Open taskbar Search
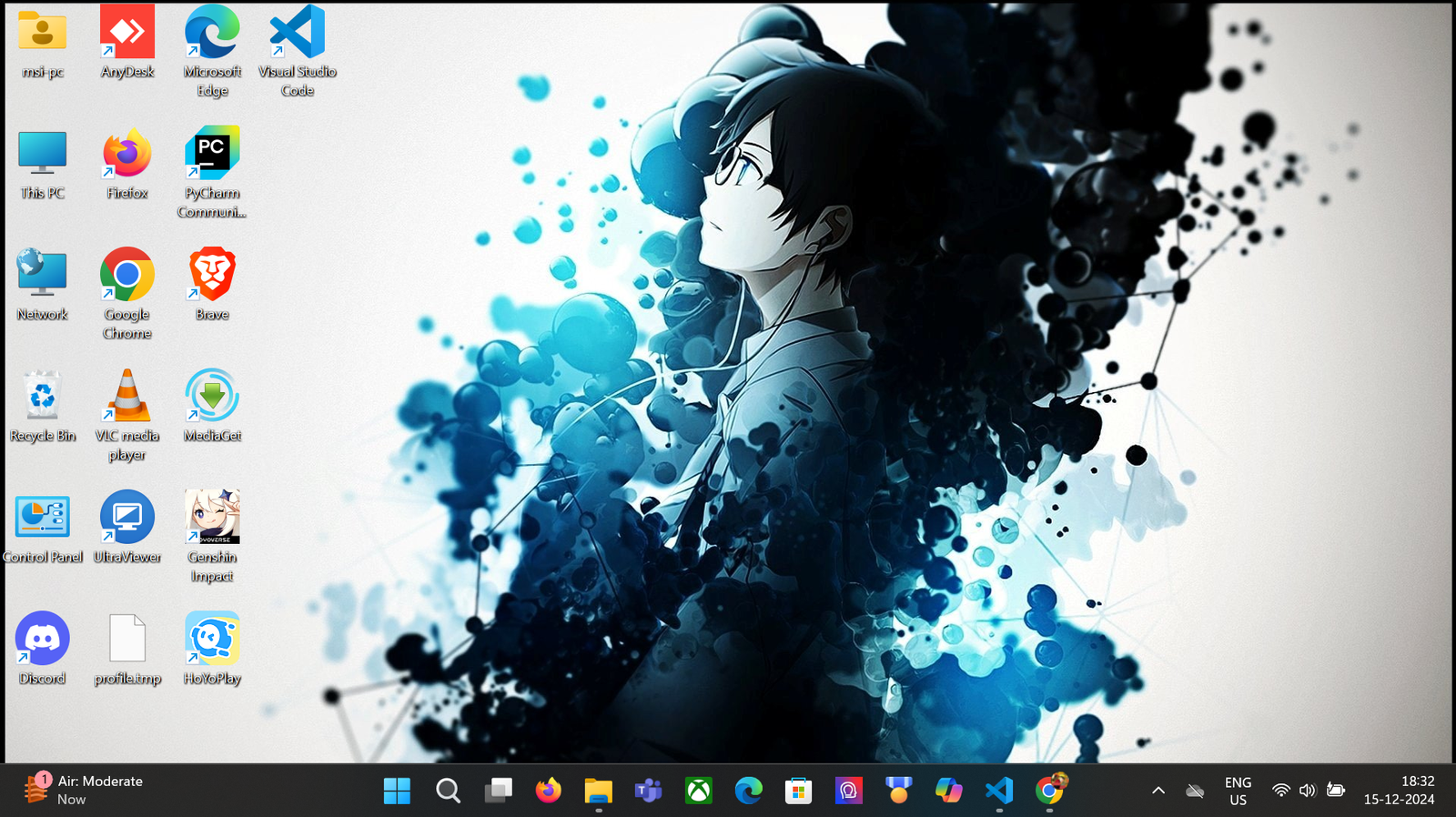The width and height of the screenshot is (1456, 817). point(448,791)
